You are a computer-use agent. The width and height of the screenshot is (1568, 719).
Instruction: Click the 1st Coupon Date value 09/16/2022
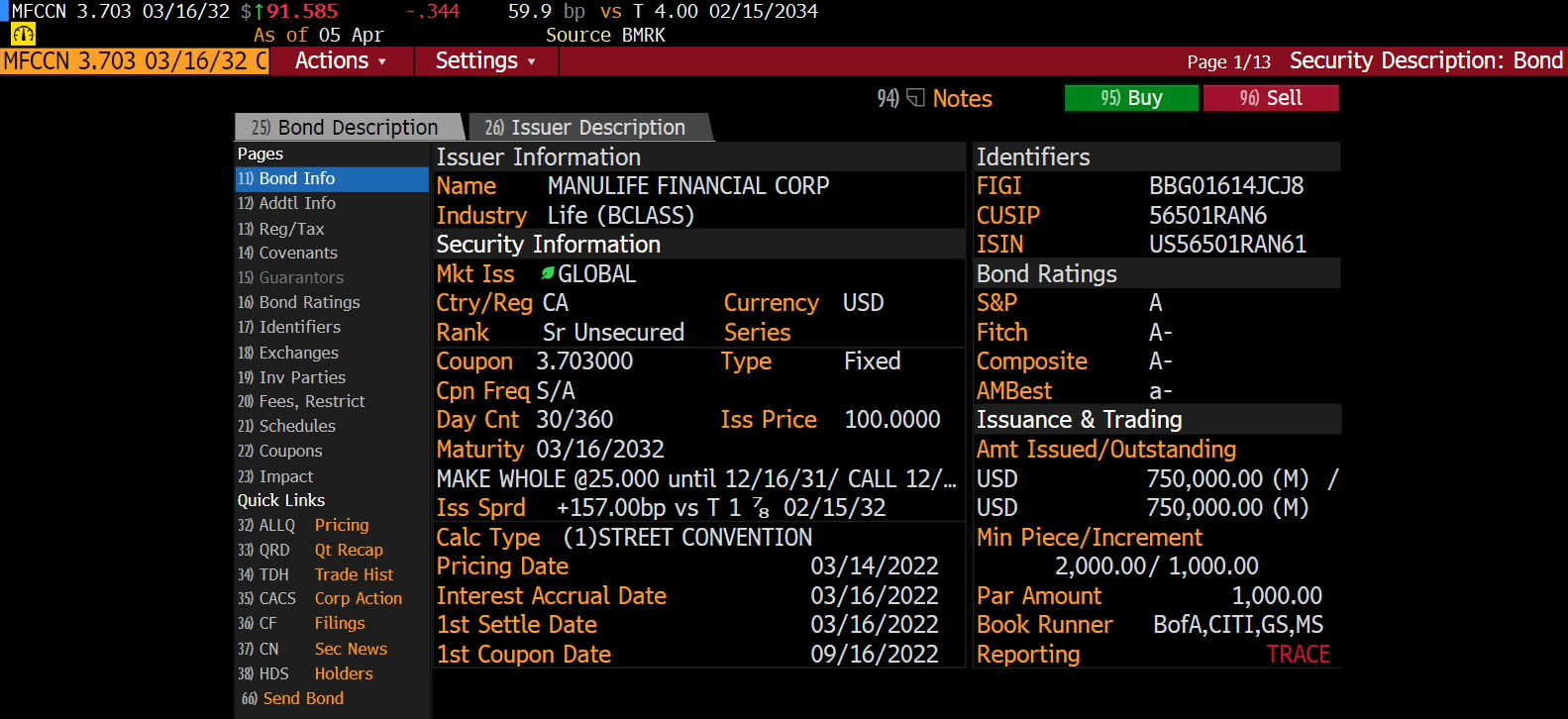point(875,655)
